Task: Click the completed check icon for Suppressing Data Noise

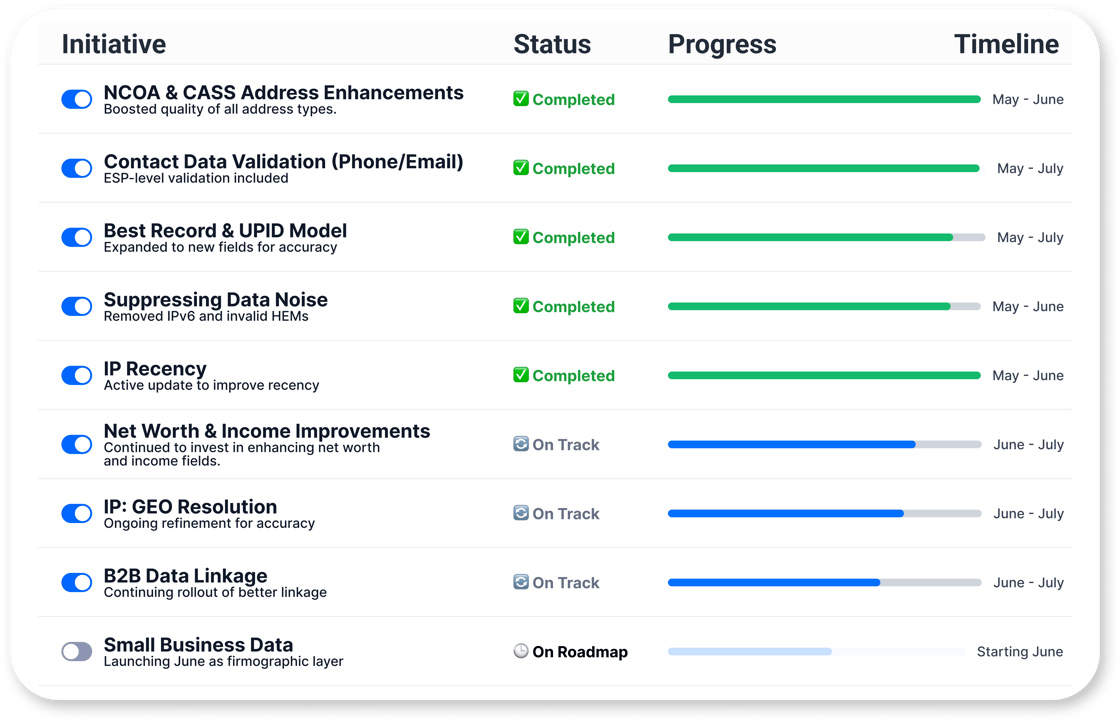Action: (x=521, y=306)
